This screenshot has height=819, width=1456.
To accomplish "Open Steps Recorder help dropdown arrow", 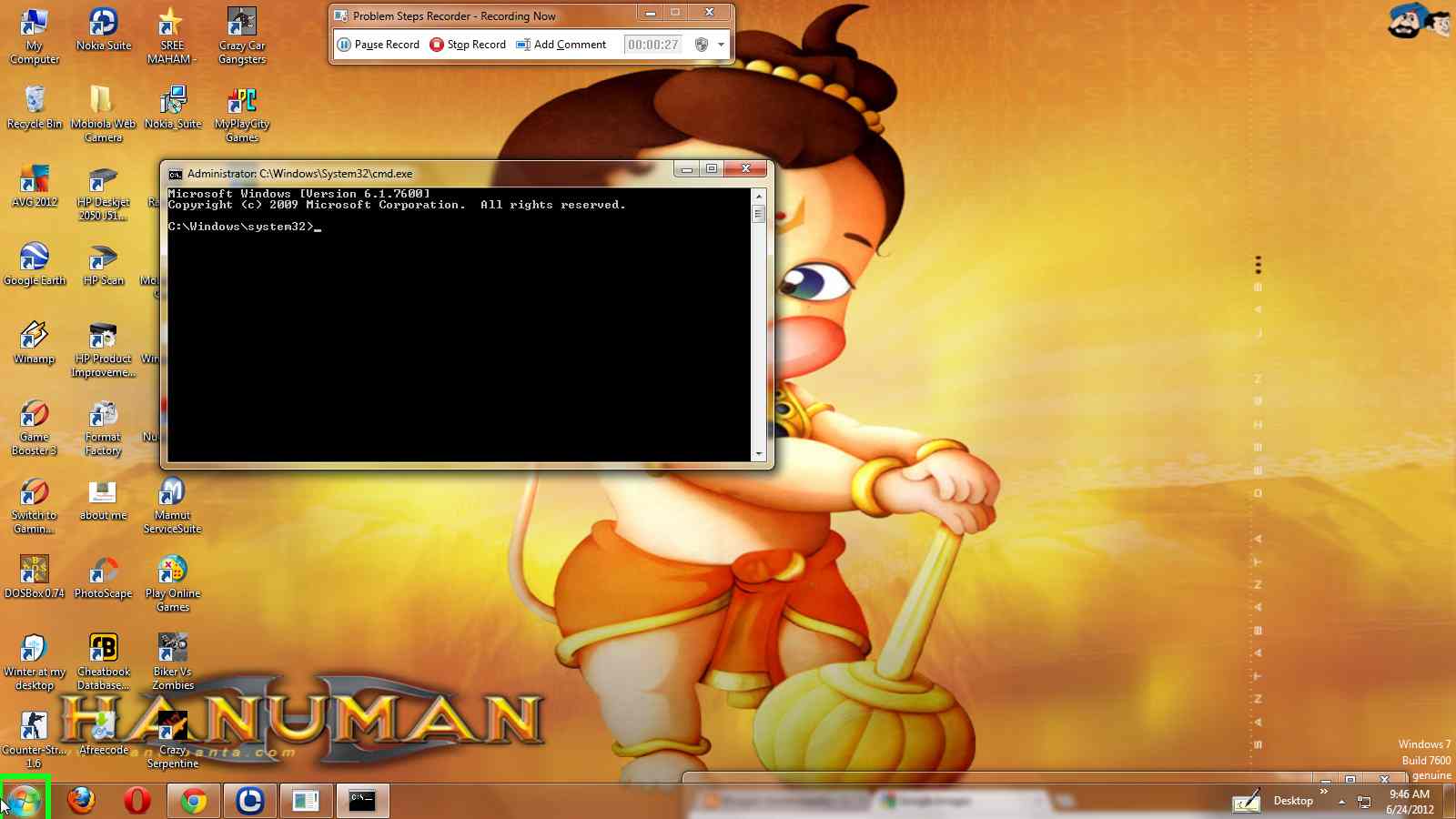I will [x=721, y=45].
